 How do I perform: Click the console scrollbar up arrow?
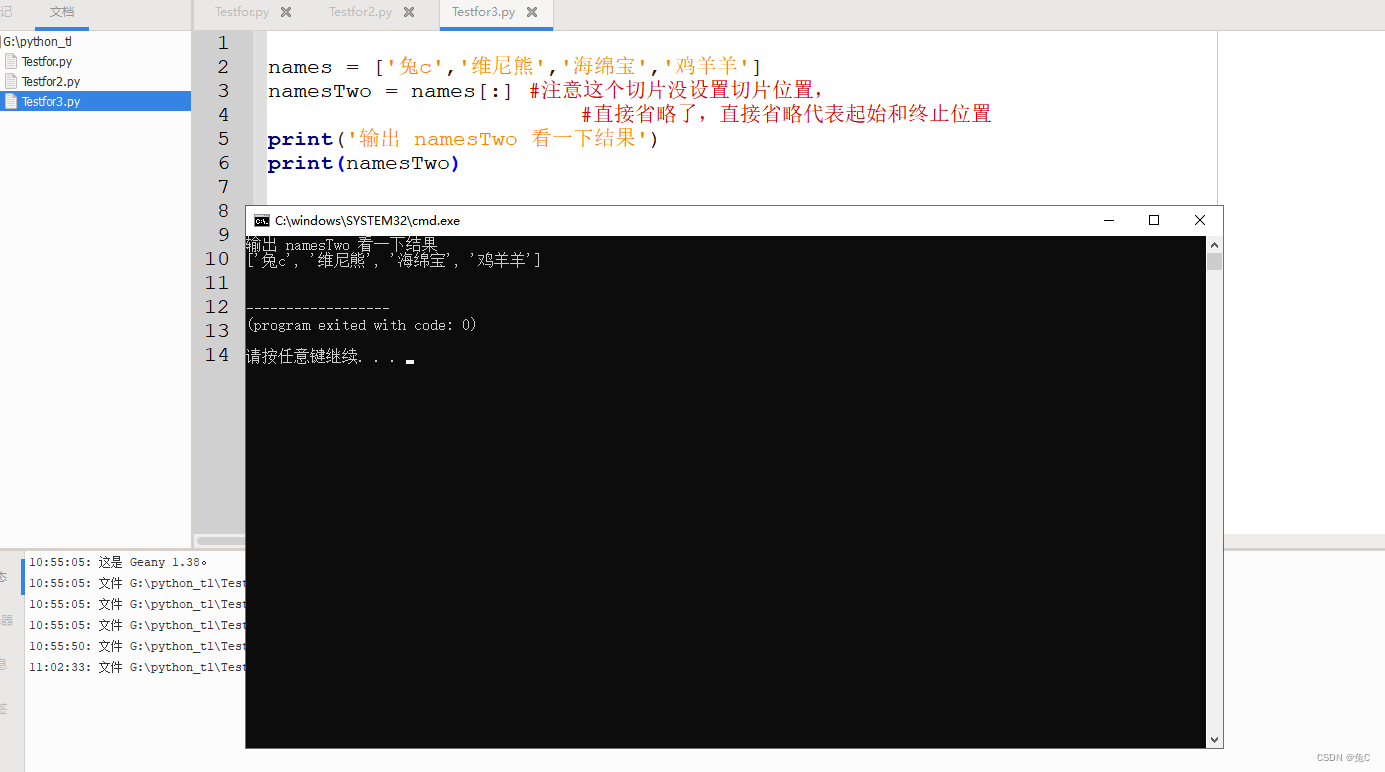1214,244
